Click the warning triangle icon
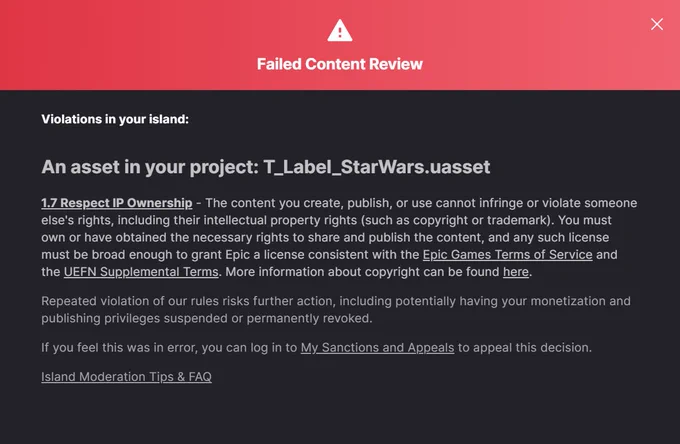 click(x=340, y=30)
